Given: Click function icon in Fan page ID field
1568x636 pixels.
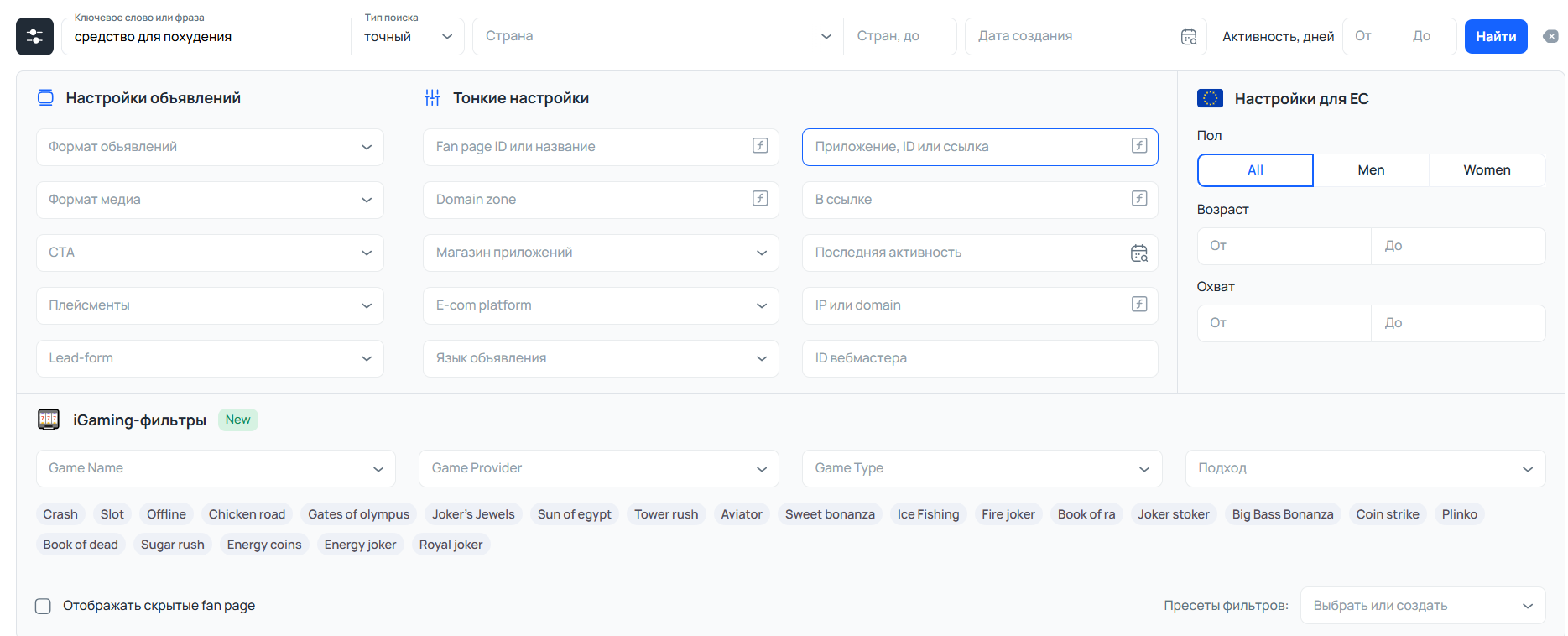Looking at the screenshot, I should [x=760, y=145].
